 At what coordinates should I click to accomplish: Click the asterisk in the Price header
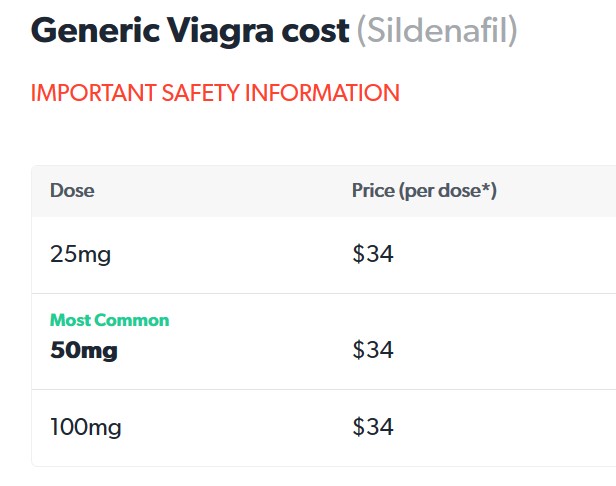coord(485,187)
